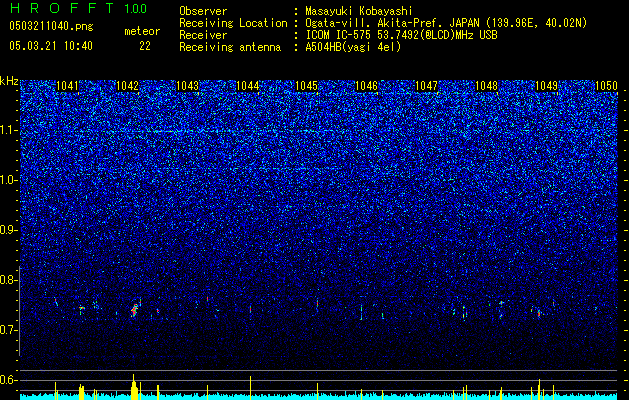This screenshot has height=400, width=629.
Task: Click the A504HB(yagi 4el) antenna text
Action: coord(353,47)
